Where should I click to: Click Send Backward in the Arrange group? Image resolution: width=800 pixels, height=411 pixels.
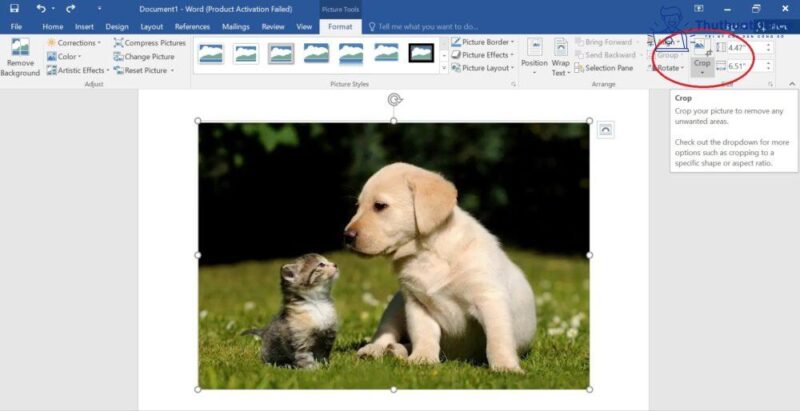(x=605, y=55)
